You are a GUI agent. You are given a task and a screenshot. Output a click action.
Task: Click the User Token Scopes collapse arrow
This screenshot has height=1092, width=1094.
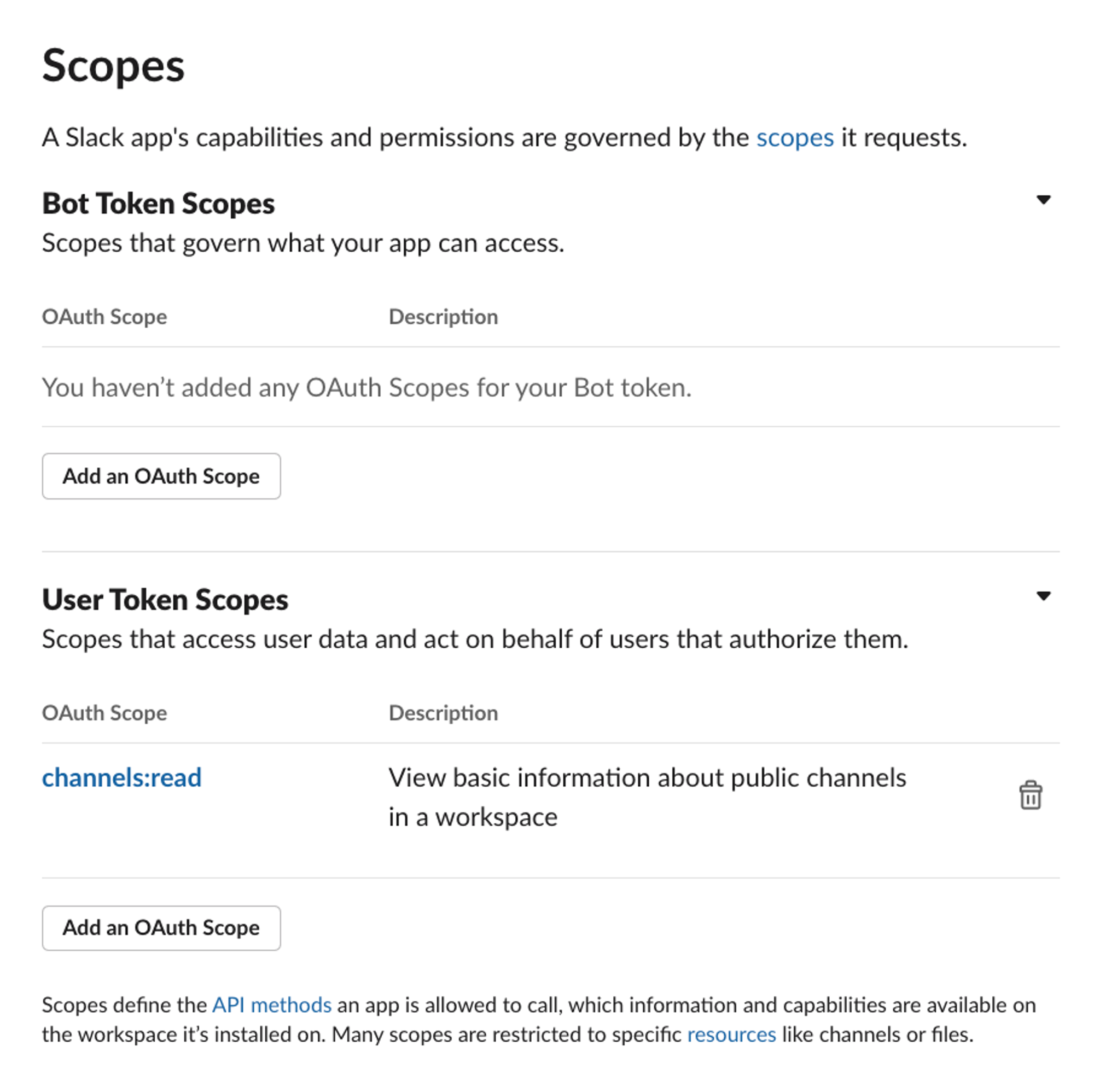1045,596
